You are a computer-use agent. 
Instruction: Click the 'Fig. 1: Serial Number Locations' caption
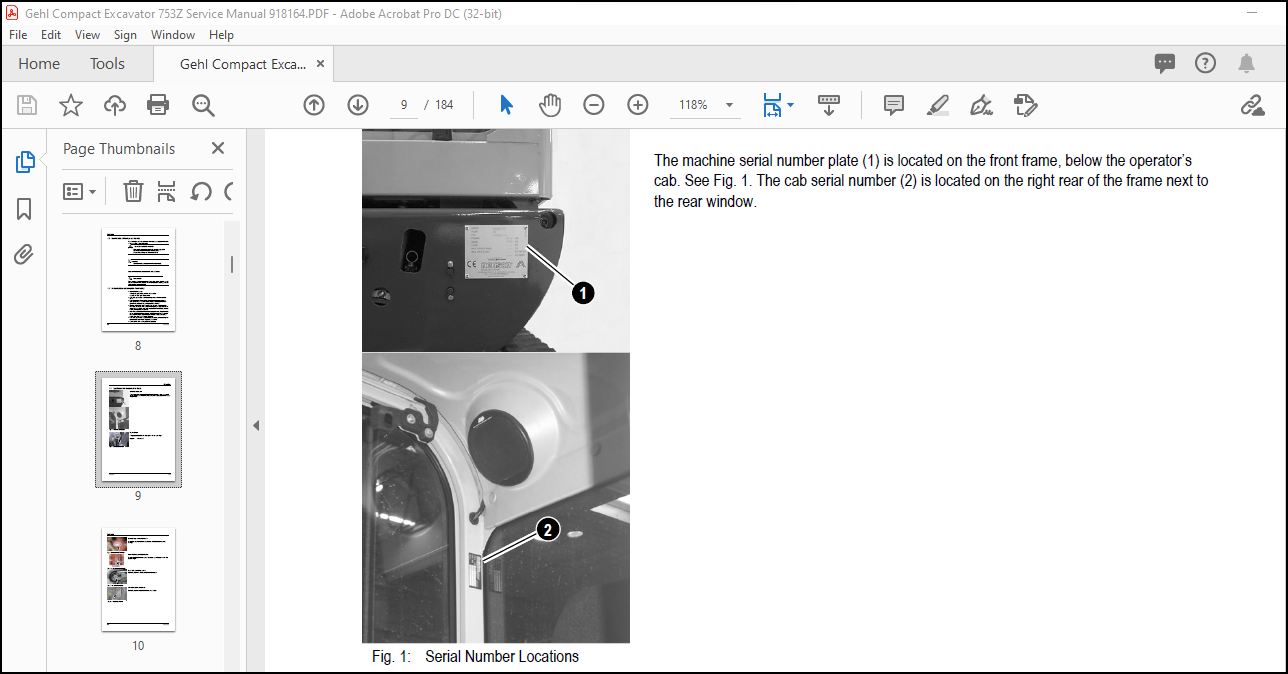(x=475, y=657)
